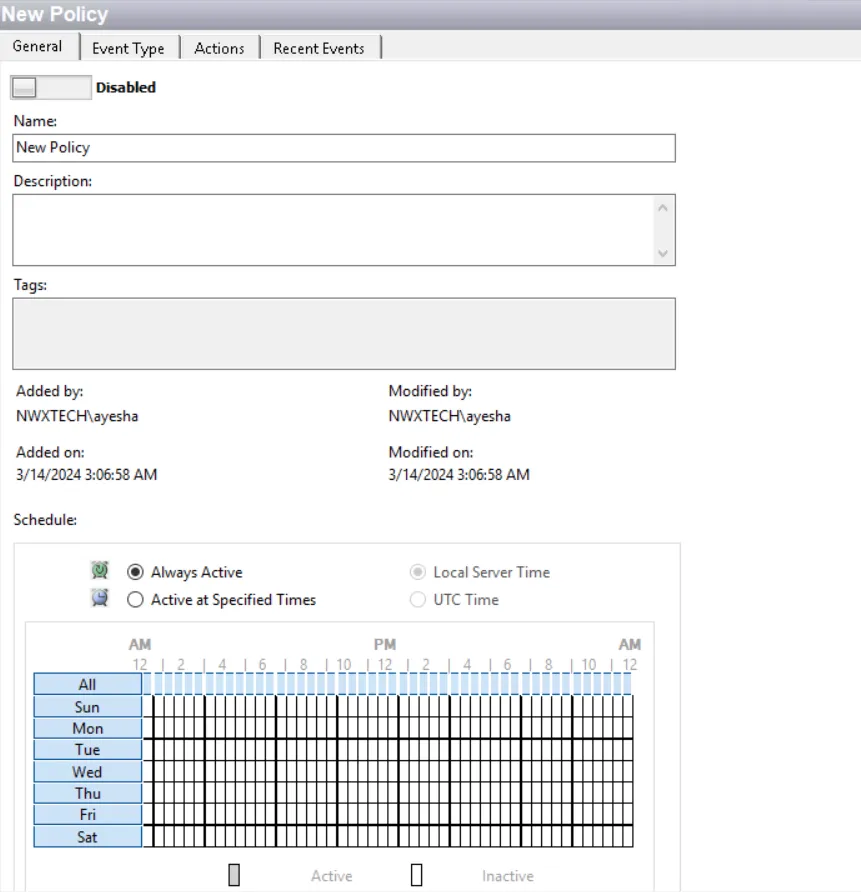Select the Thu row in schedule grid
Image resolution: width=861 pixels, height=892 pixels.
coord(88,793)
